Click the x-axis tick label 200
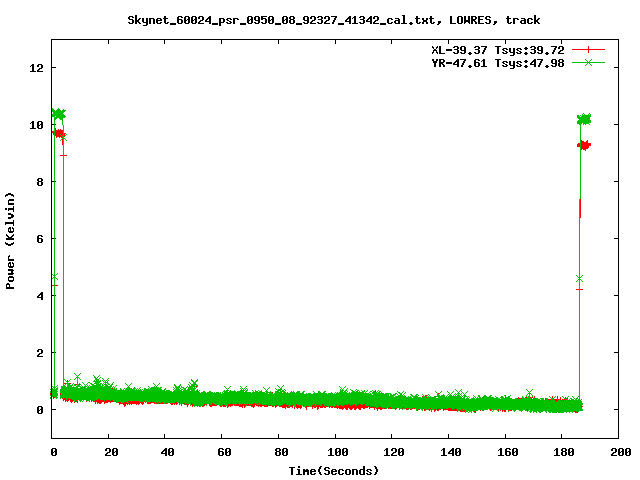Image resolution: width=640 pixels, height=480 pixels. click(618, 452)
